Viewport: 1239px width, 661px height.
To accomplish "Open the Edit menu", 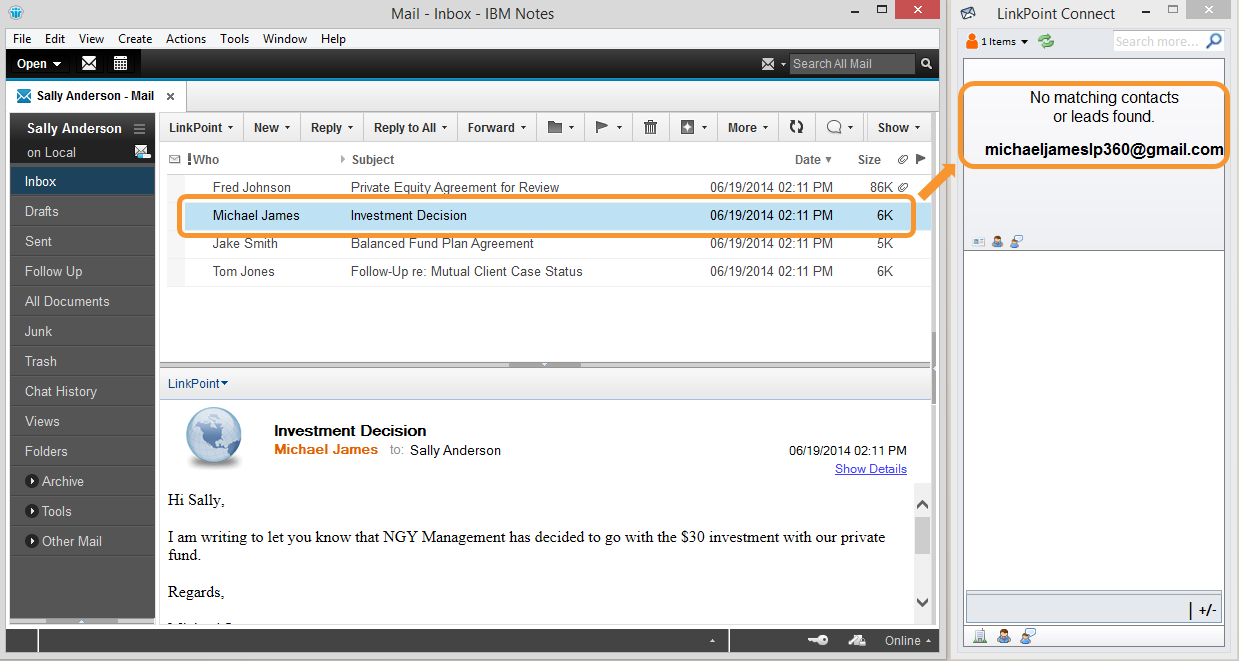I will tap(55, 39).
